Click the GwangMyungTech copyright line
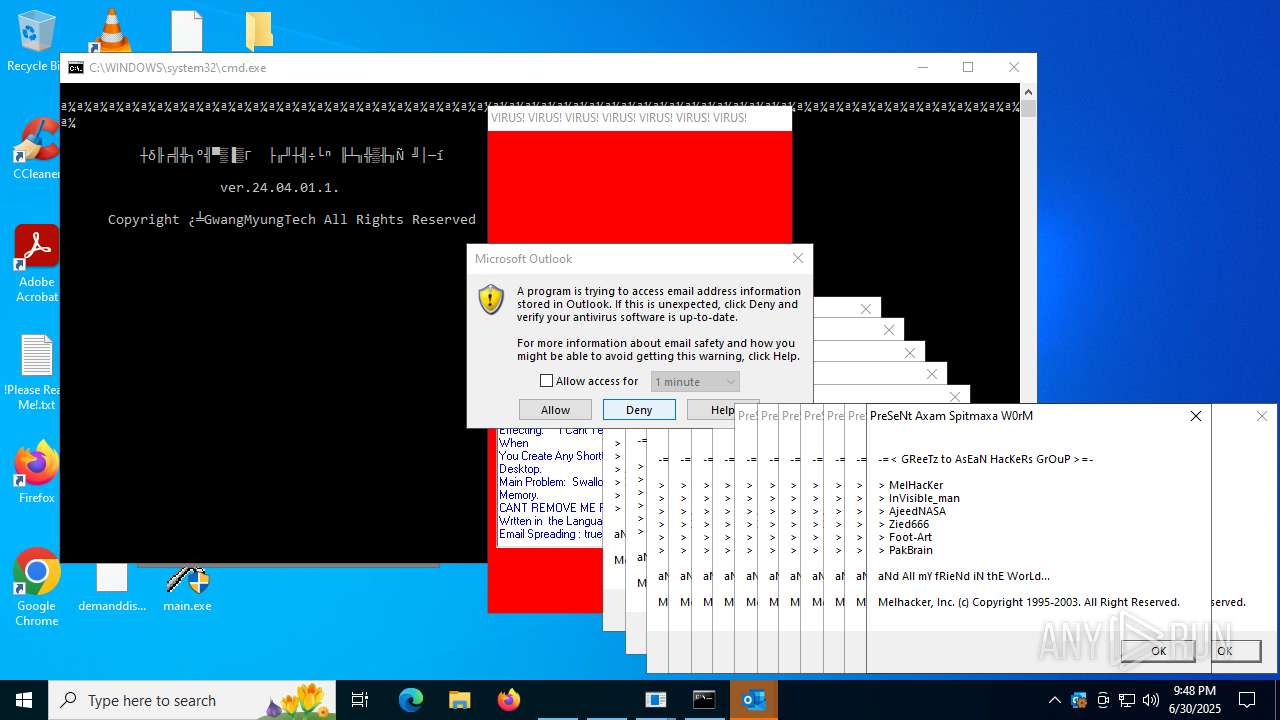Viewport: 1280px width, 720px height. pyautogui.click(x=292, y=219)
